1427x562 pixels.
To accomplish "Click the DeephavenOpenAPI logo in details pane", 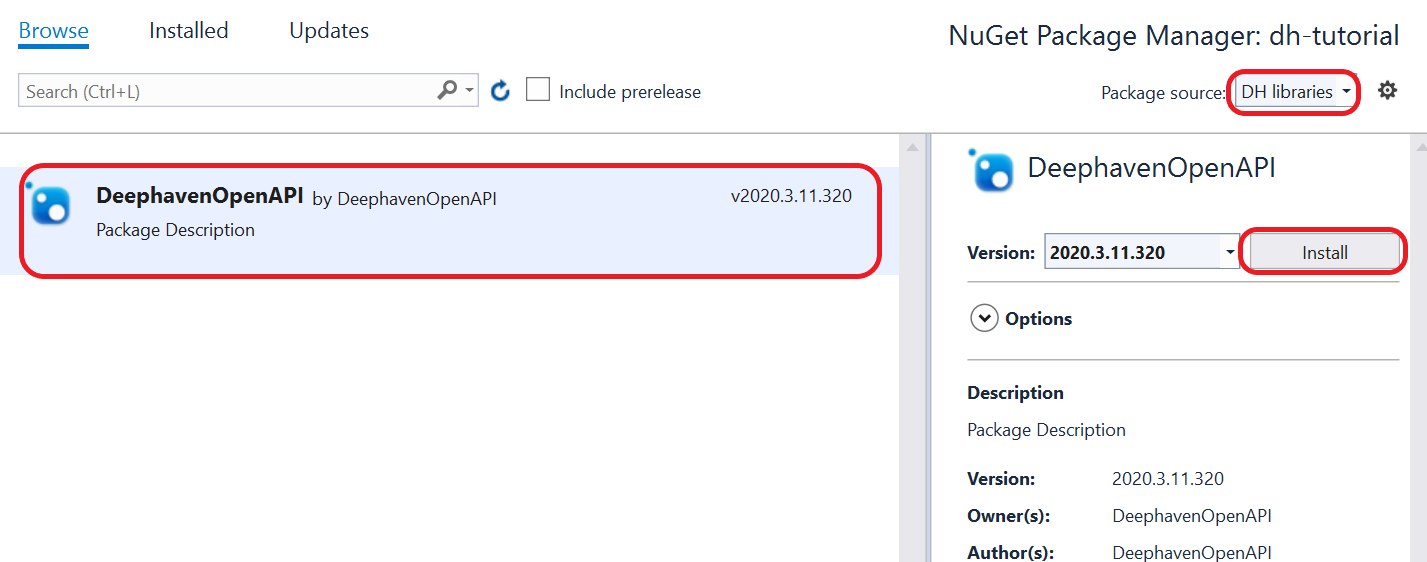I will (x=992, y=170).
